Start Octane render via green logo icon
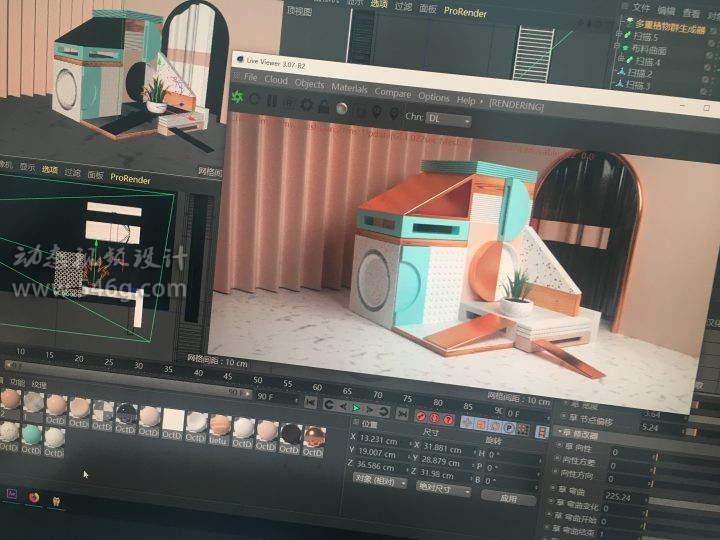 pos(238,97)
